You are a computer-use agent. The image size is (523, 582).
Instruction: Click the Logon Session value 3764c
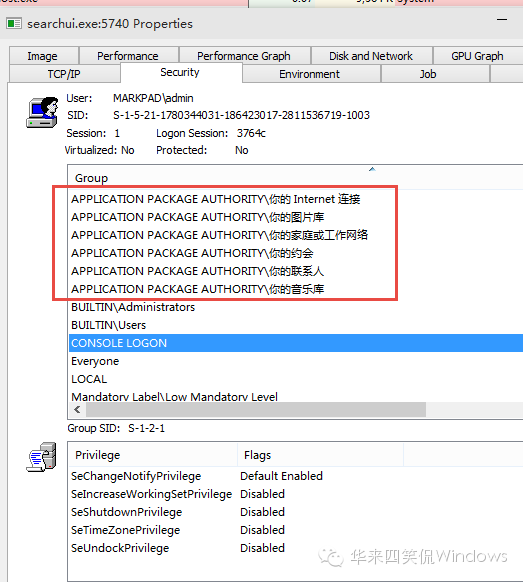point(251,133)
